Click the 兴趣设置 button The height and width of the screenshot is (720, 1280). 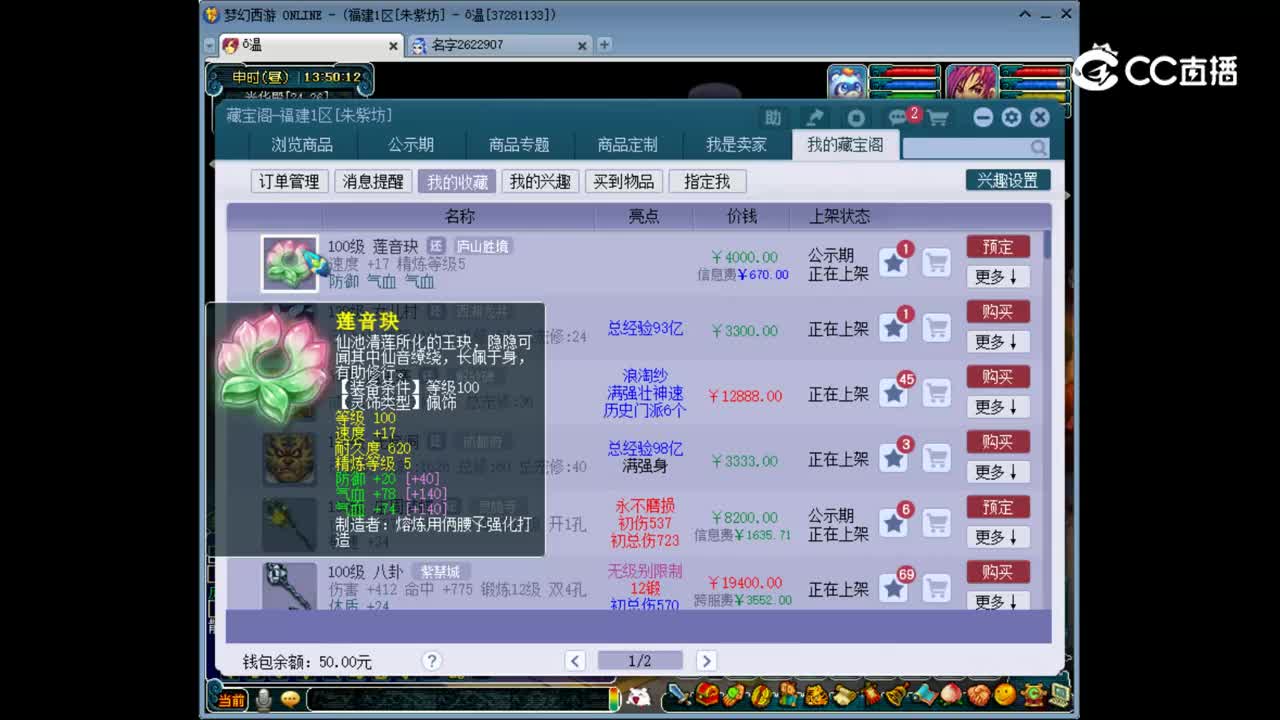(x=1008, y=180)
